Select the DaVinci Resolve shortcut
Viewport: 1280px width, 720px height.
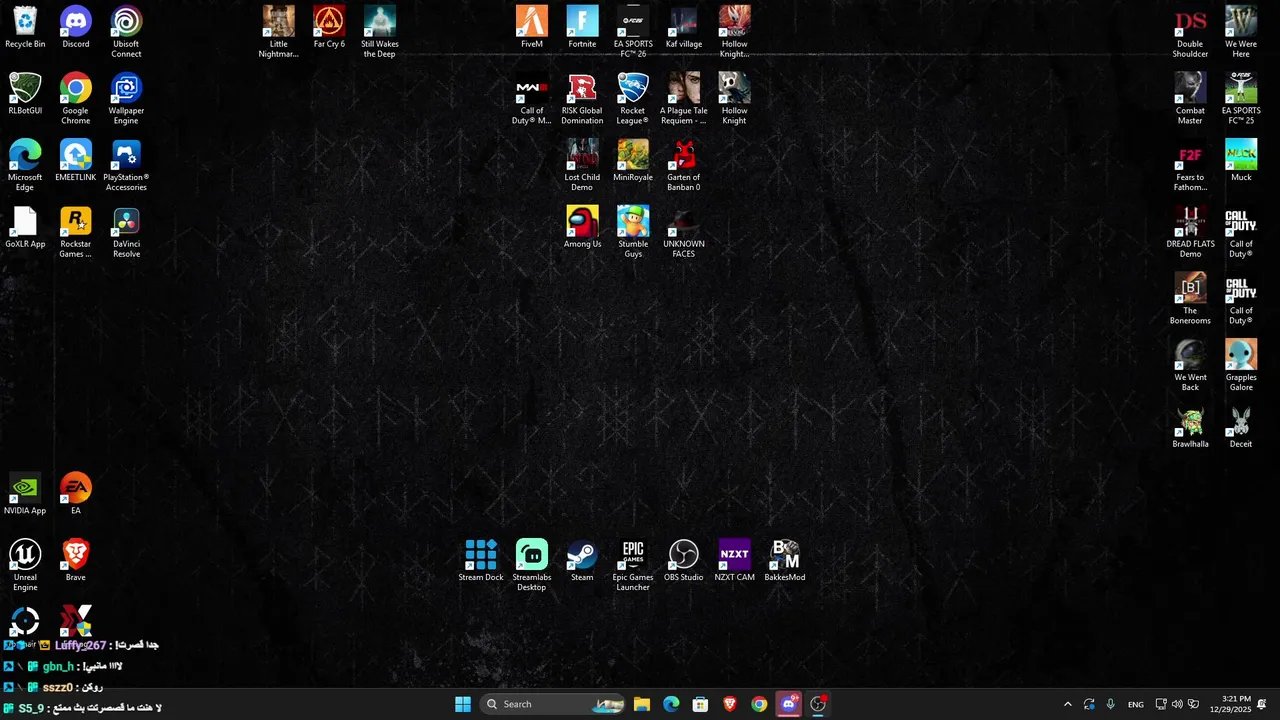126,232
